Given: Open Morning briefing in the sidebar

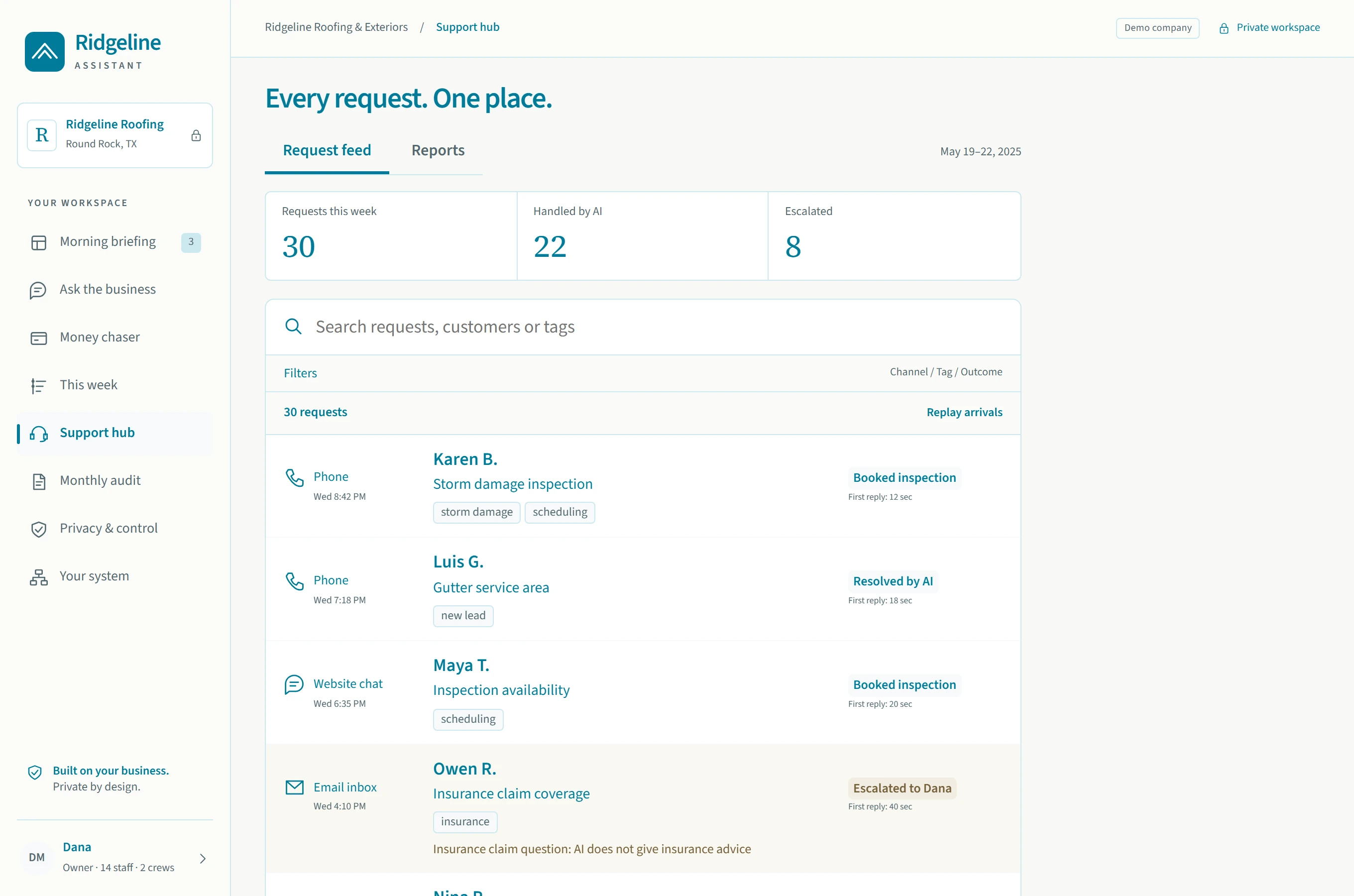Looking at the screenshot, I should point(115,242).
